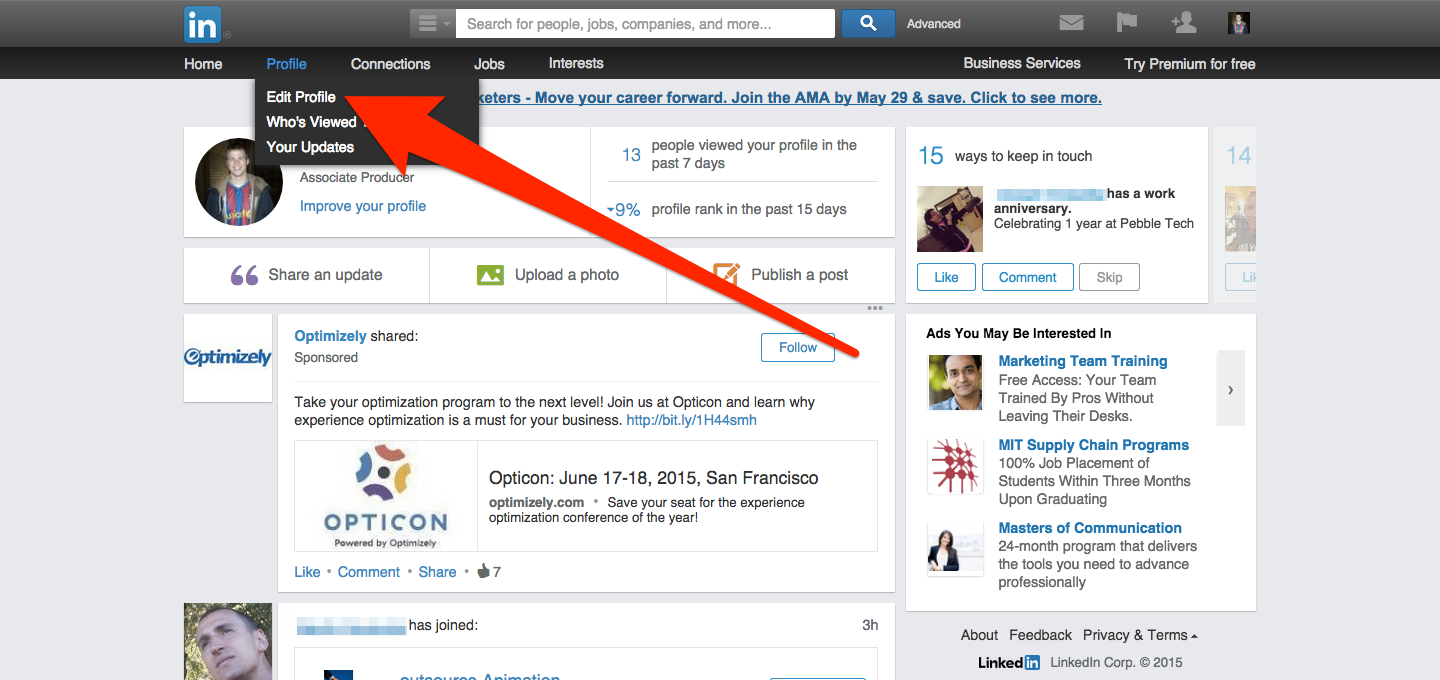Screen dimensions: 1440x680
Task: Comment on the work anniversary
Action: 1028,277
